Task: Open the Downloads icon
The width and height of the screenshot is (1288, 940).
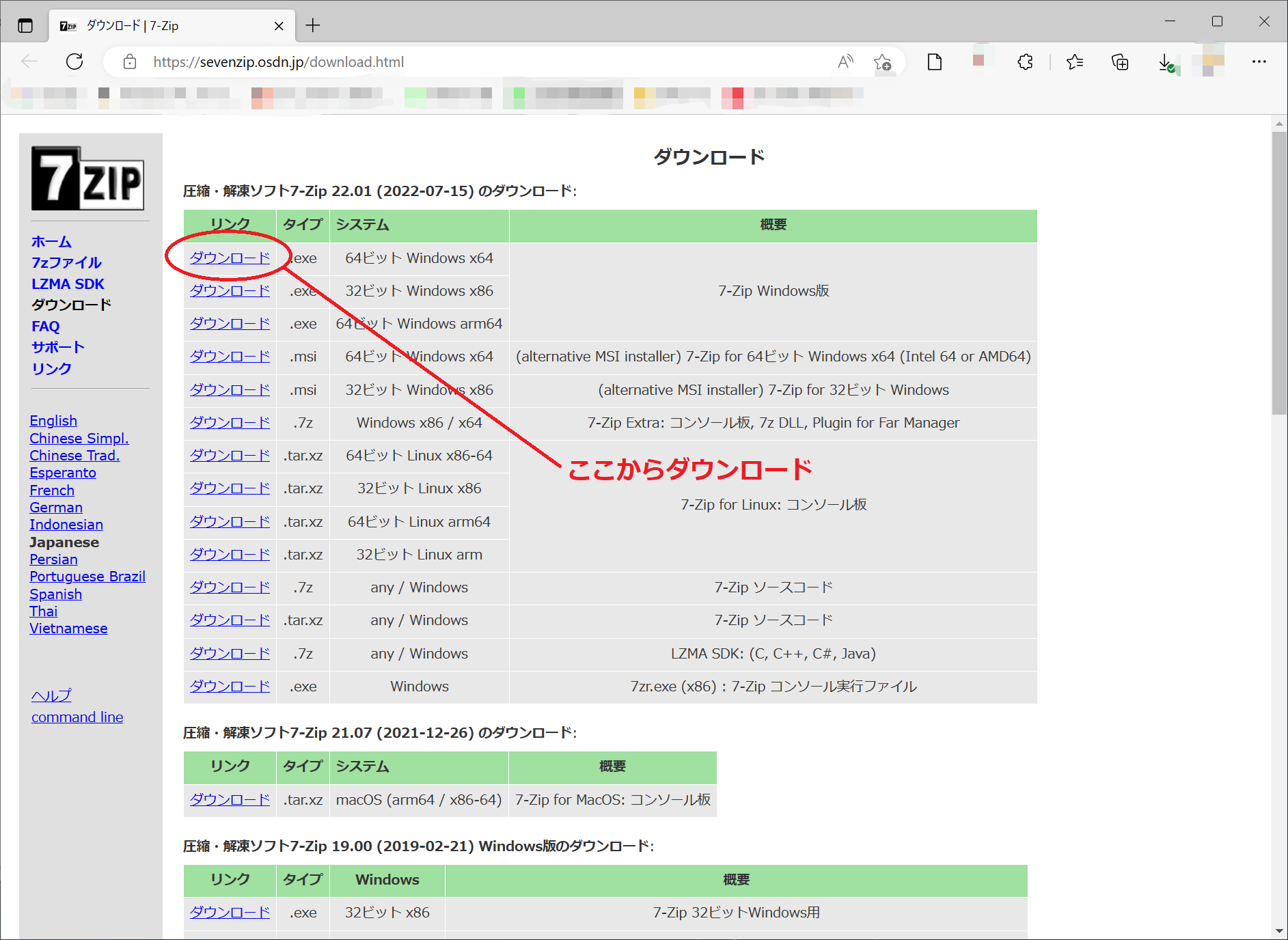Action: (x=1166, y=62)
